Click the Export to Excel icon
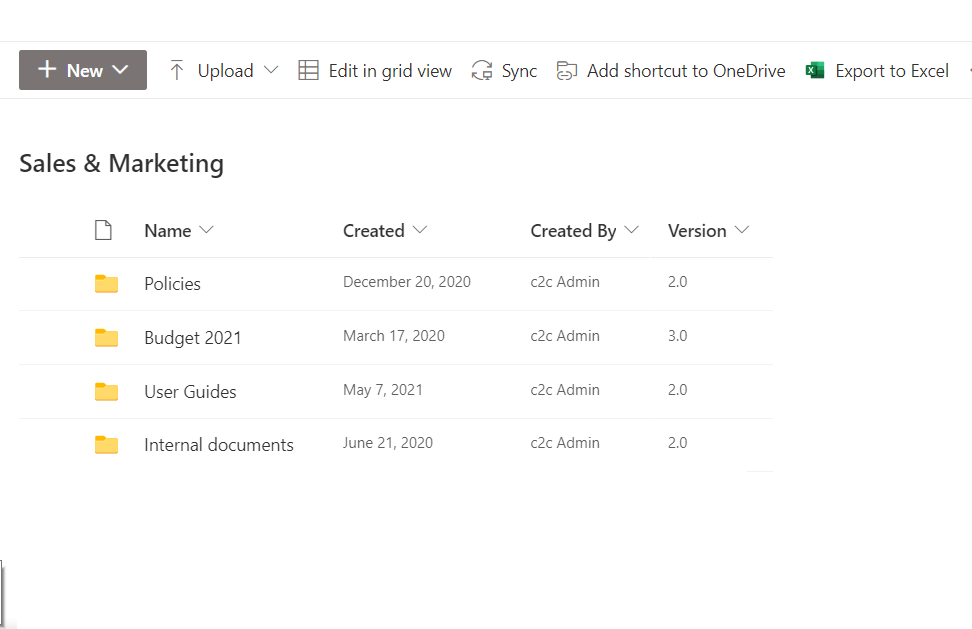The image size is (972, 629). (815, 70)
